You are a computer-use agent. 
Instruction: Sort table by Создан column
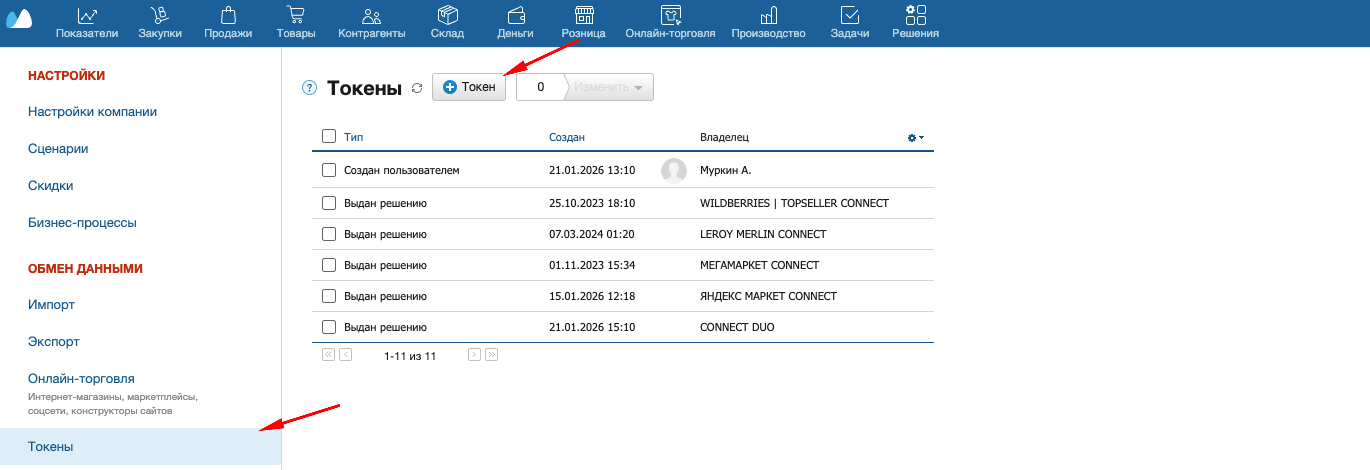567,137
